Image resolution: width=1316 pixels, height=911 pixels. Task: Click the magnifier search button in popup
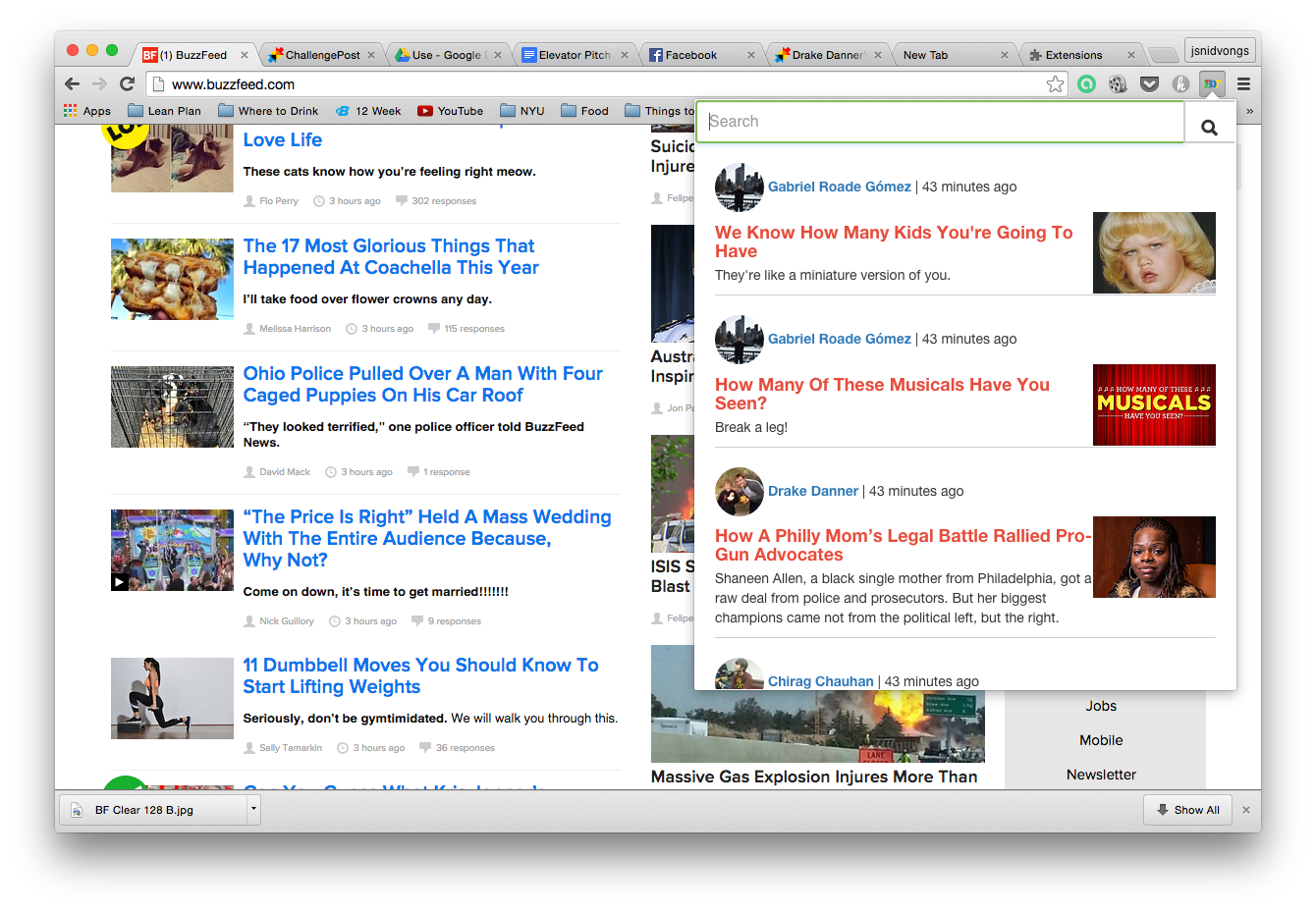point(1209,127)
